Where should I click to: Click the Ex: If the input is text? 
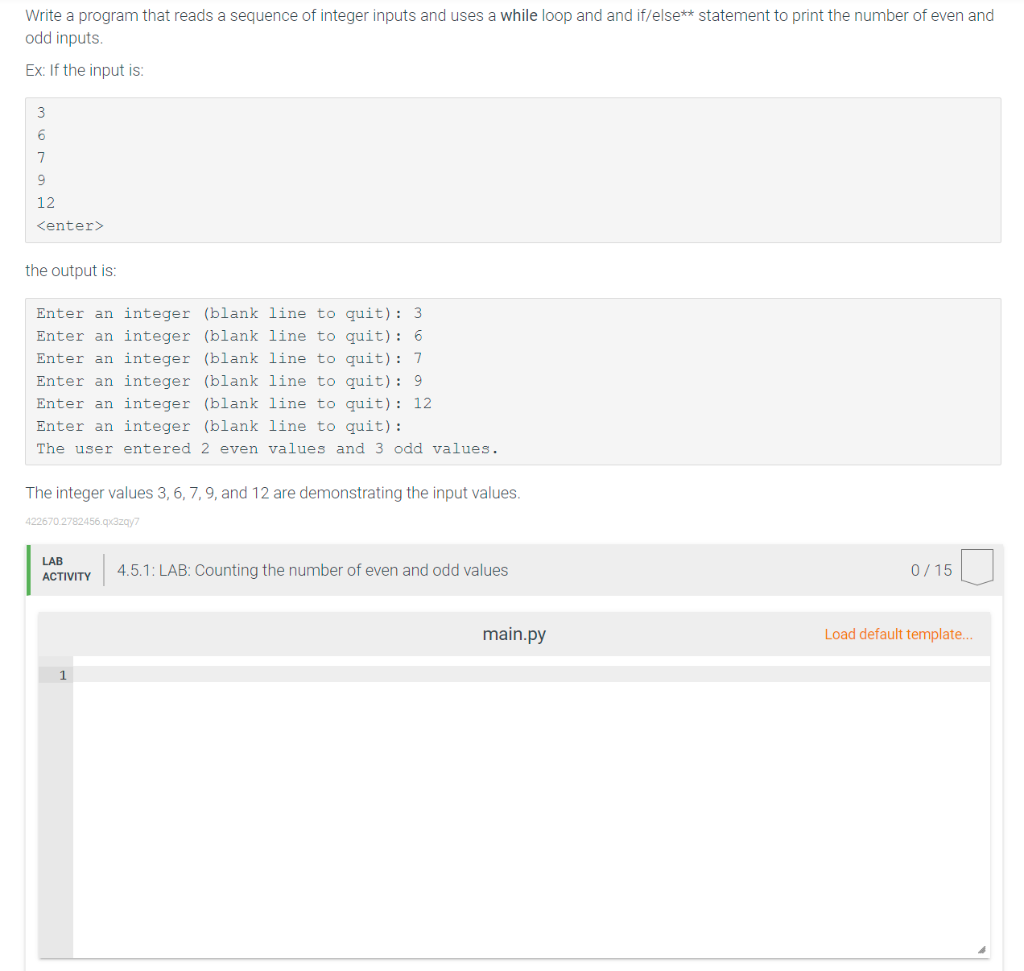(x=84, y=70)
